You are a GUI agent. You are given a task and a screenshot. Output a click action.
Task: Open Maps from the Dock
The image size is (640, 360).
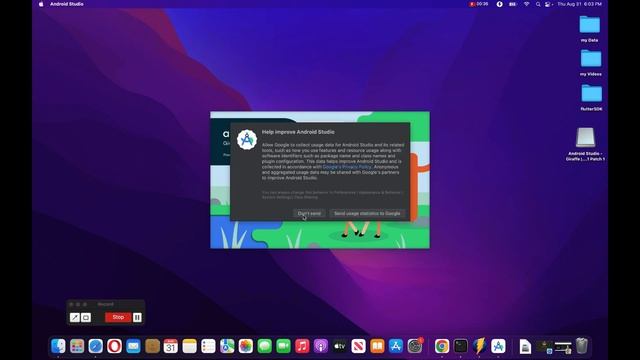(227, 346)
